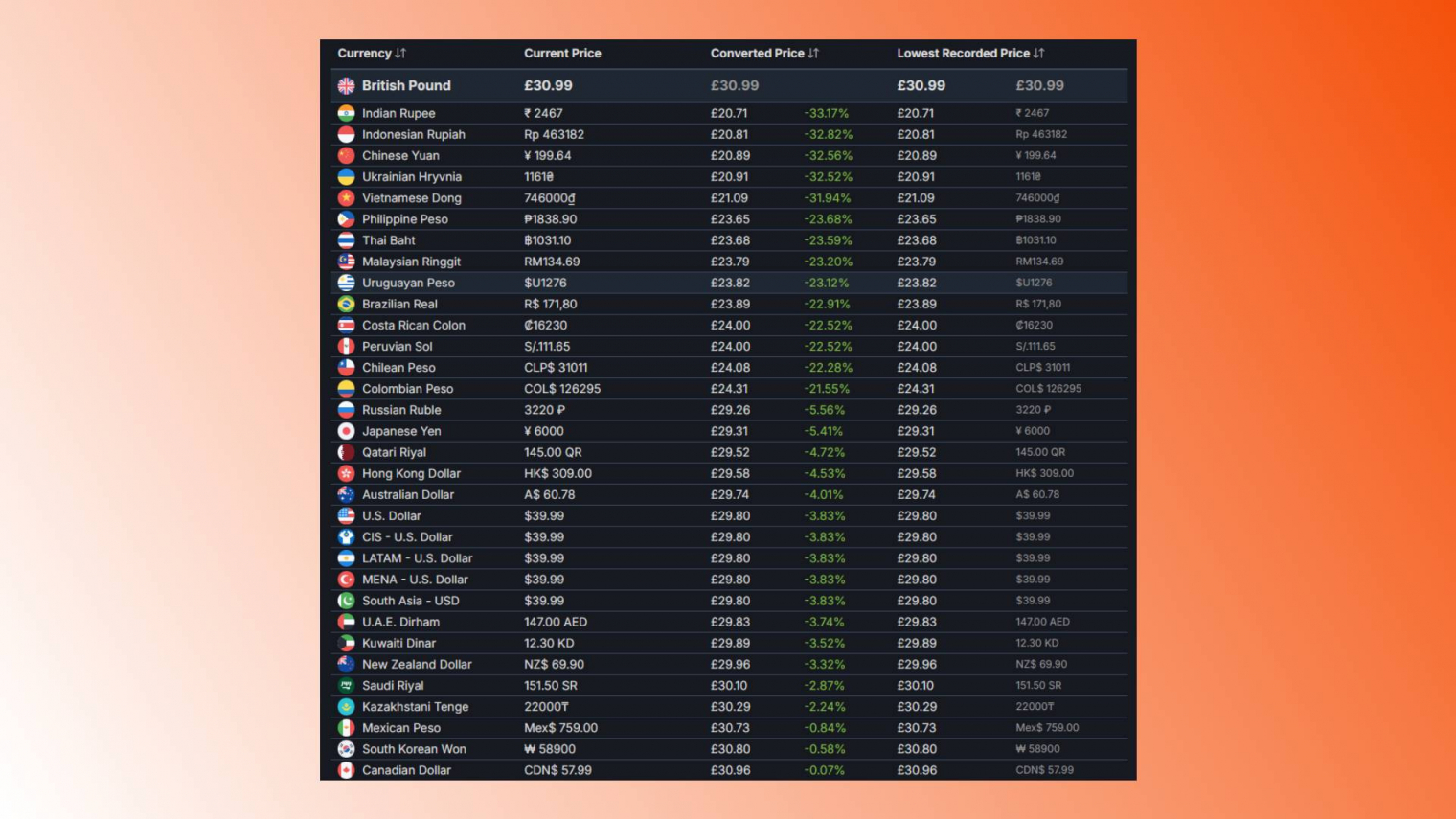Click the Ukrainian Hryvnia flag icon

click(x=346, y=177)
